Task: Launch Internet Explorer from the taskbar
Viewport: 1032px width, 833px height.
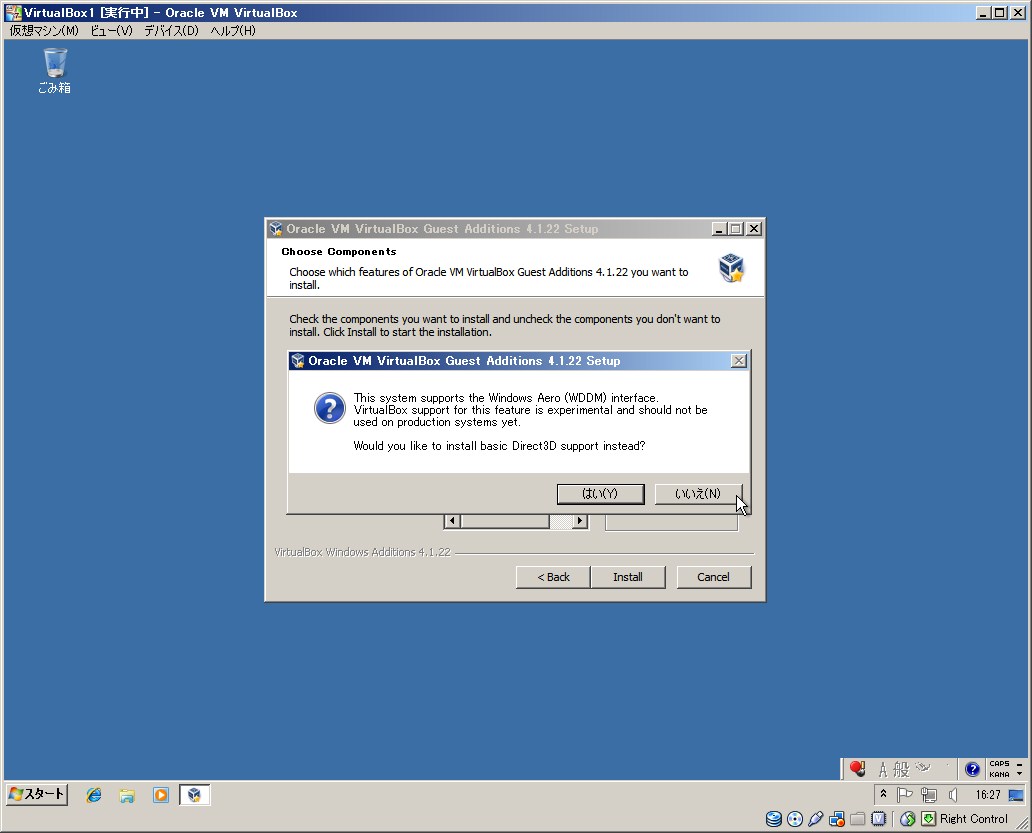Action: pyautogui.click(x=94, y=795)
